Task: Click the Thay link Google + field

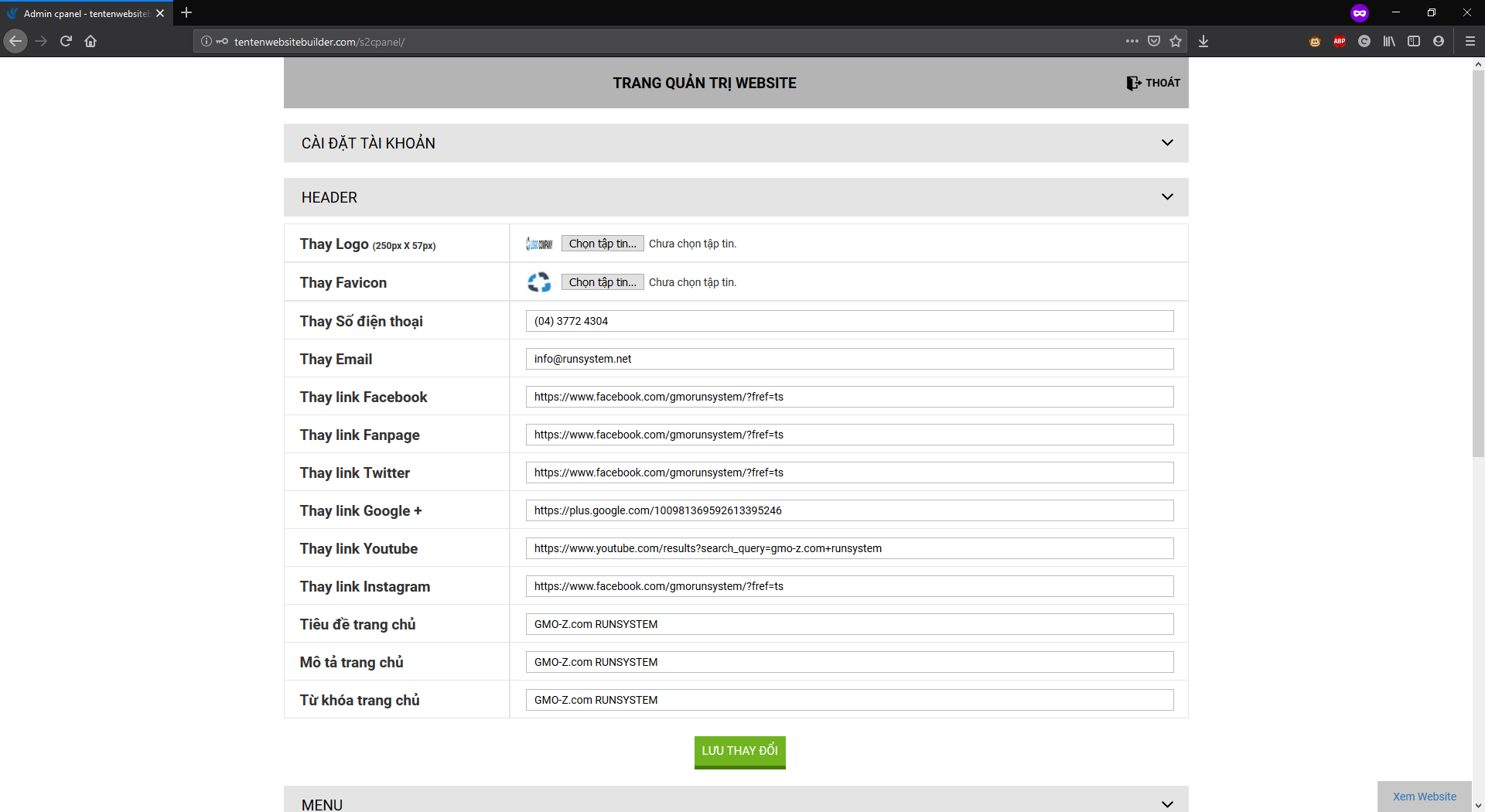Action: point(850,510)
